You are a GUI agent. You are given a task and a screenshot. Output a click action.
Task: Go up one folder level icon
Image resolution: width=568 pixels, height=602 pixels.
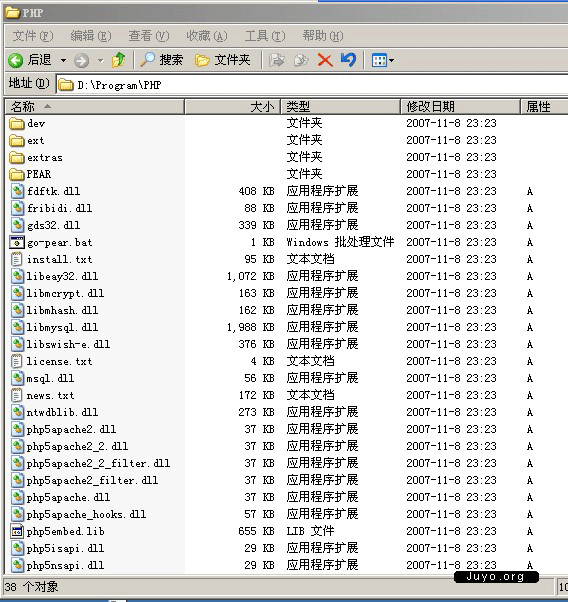tap(118, 60)
